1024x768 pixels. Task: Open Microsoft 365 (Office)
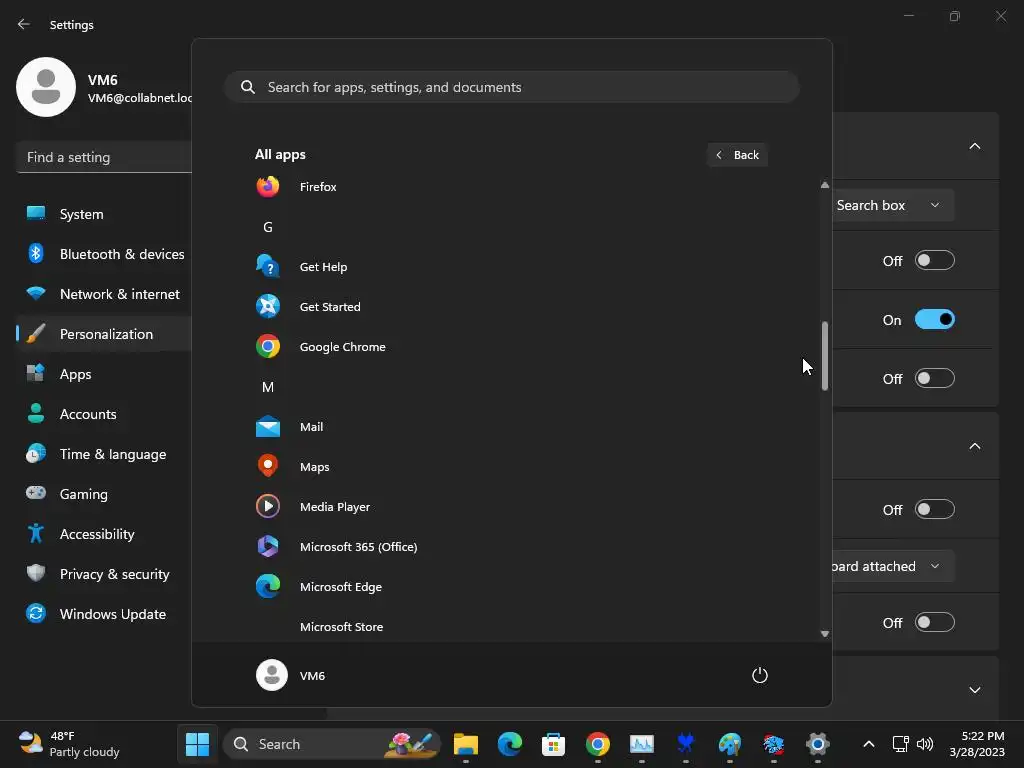click(x=511, y=547)
